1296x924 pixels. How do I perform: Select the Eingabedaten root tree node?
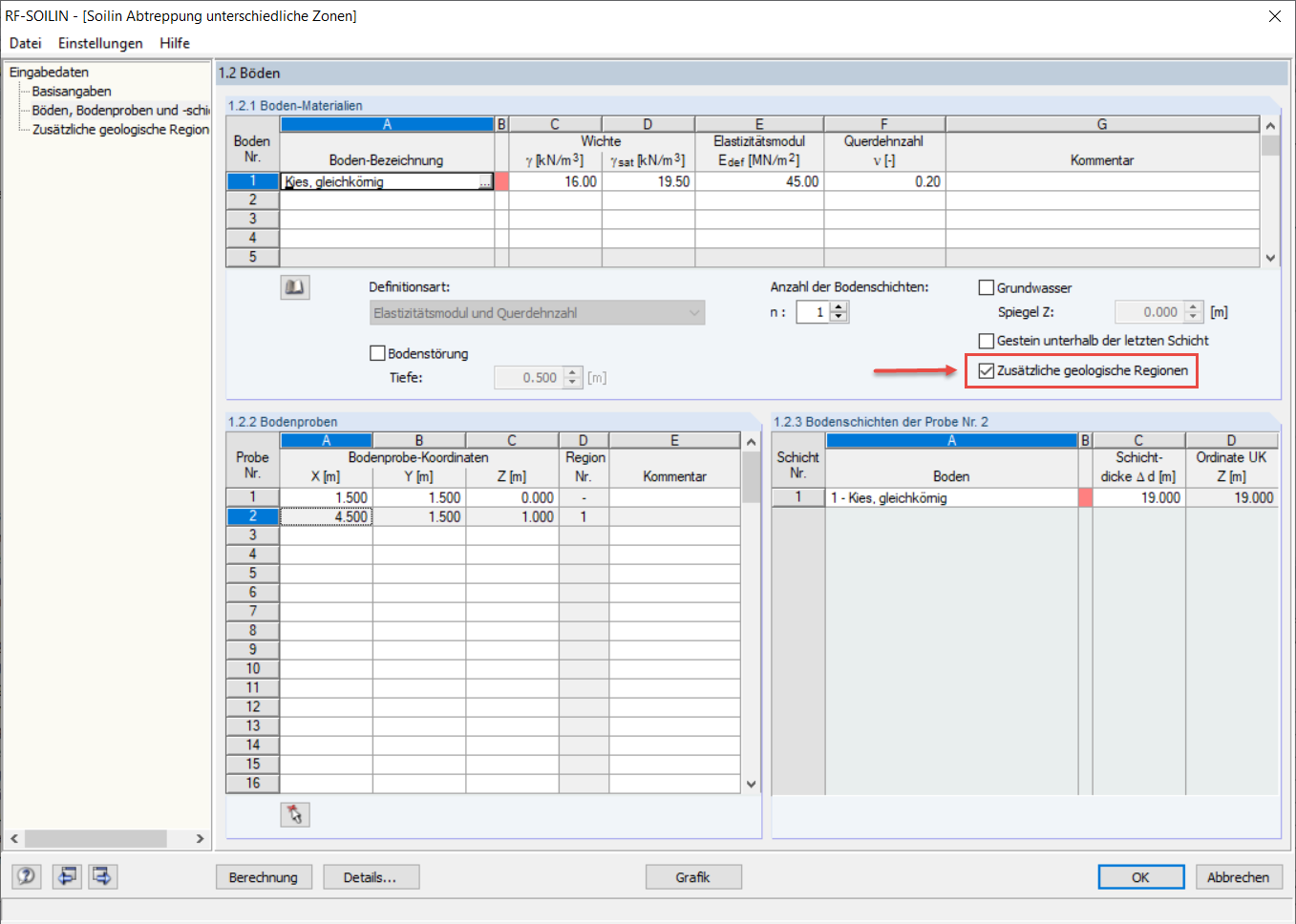(x=49, y=73)
